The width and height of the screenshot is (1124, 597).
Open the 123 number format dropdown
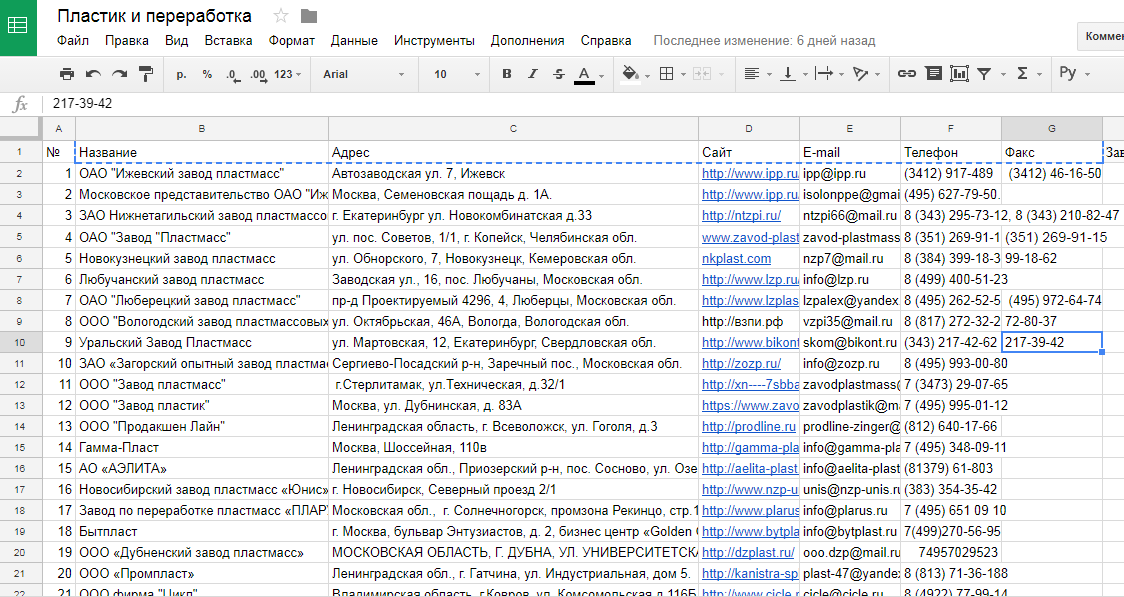coord(287,74)
